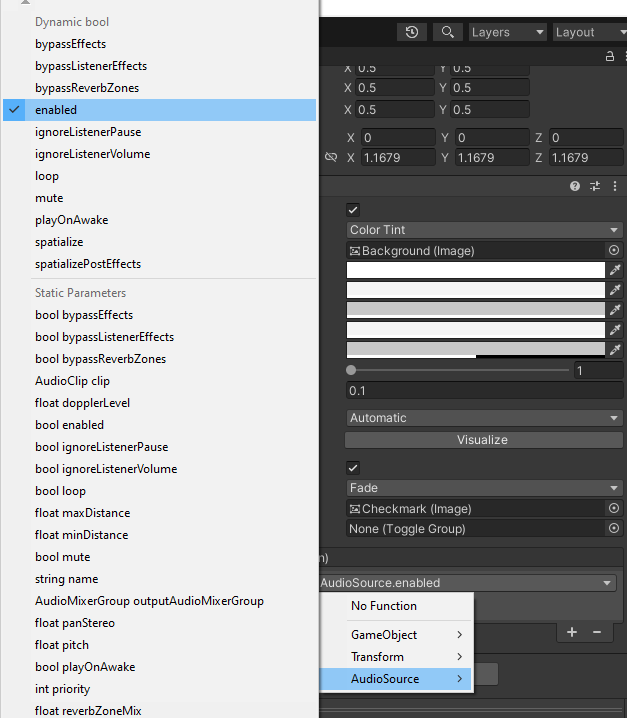Add a new event entry with plus
This screenshot has width=627, height=718.
[572, 632]
